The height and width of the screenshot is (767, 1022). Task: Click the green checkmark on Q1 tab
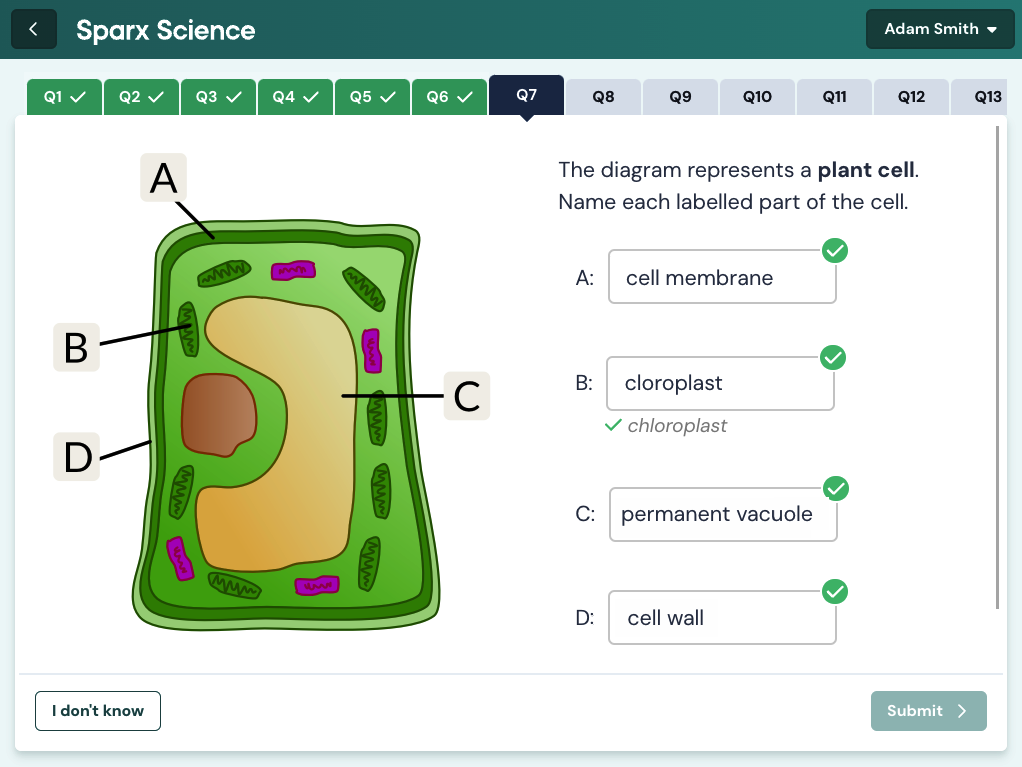coord(80,96)
